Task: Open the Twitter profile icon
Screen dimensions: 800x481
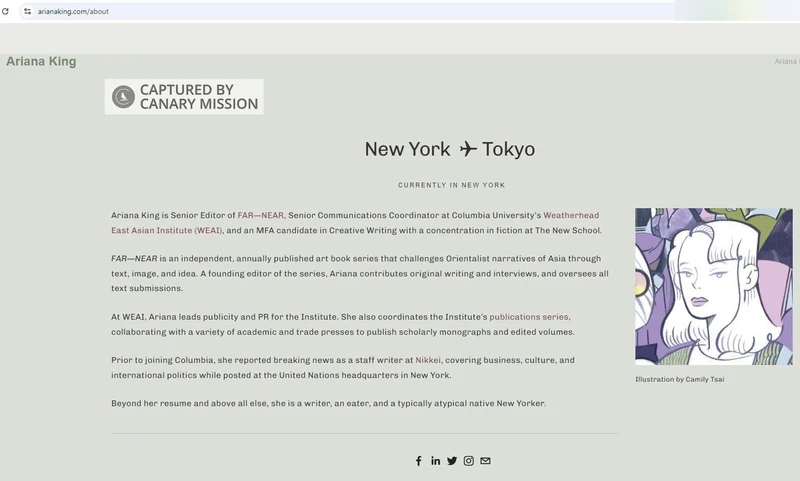Action: 452,461
